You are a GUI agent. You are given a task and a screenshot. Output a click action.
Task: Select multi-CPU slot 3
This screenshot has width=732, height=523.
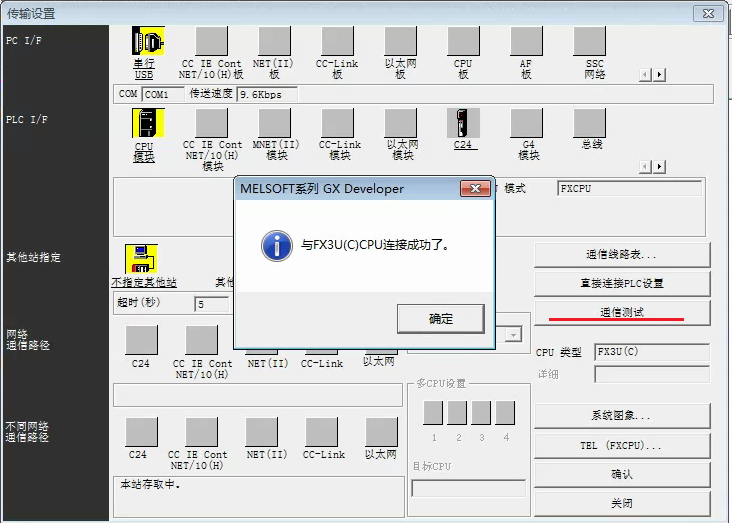481,413
